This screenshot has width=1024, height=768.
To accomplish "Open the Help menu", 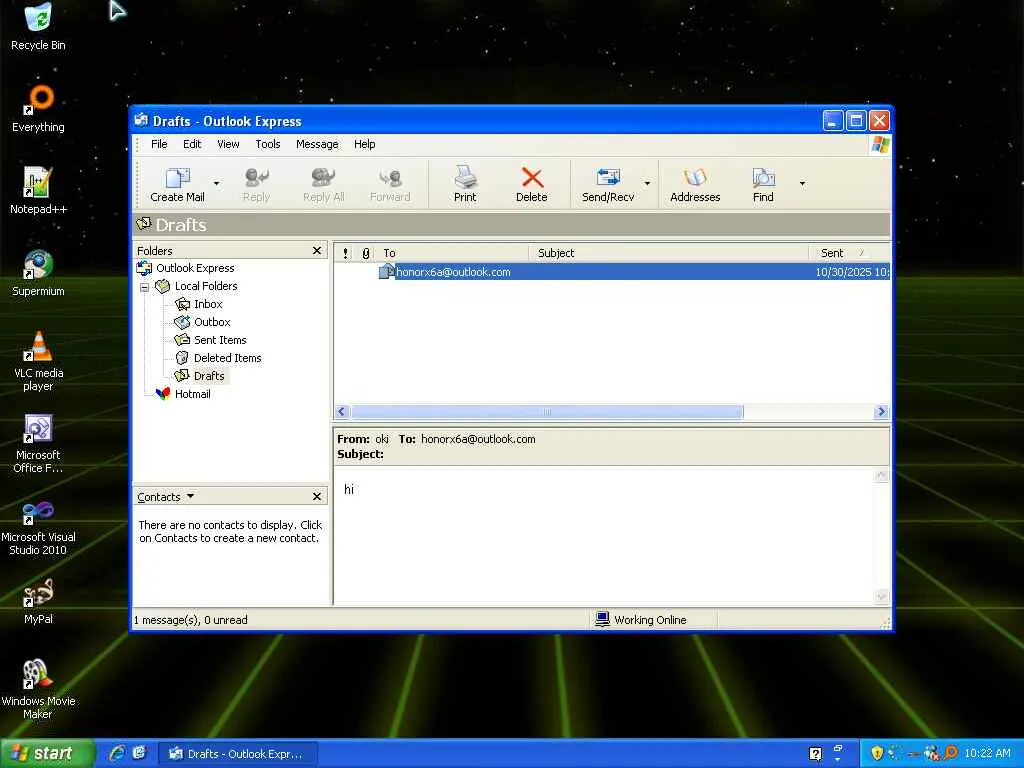I will point(364,144).
